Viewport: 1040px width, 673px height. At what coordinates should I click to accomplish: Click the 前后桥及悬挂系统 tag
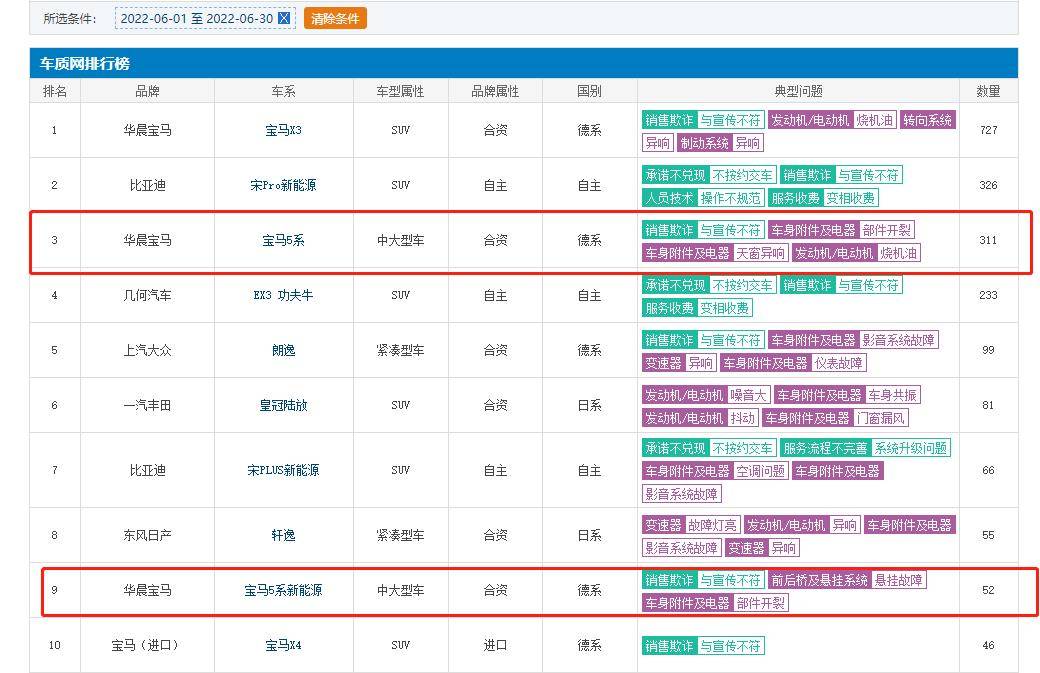tap(819, 581)
